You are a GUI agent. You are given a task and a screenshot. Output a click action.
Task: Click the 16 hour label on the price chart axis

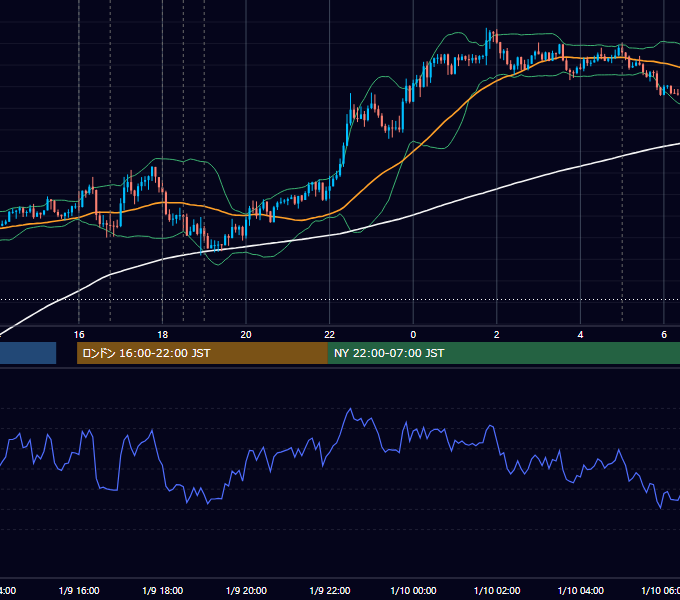point(79,335)
